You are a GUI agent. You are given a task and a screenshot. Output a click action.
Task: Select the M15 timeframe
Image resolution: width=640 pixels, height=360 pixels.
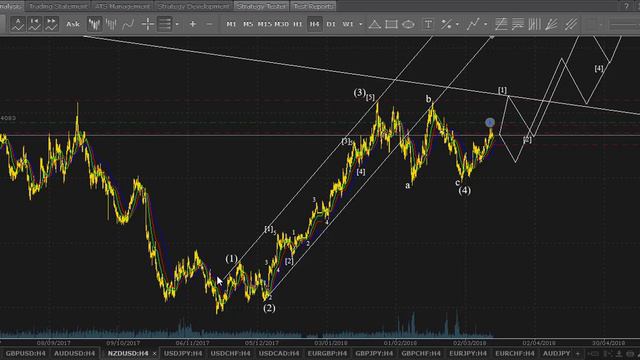click(264, 24)
